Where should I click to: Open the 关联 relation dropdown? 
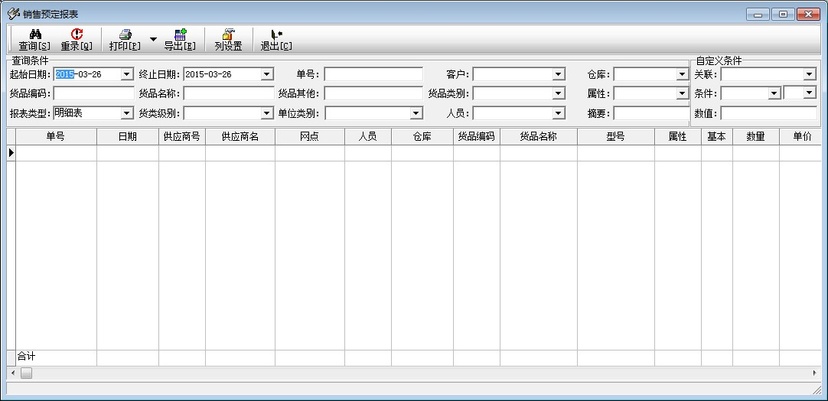(810, 74)
